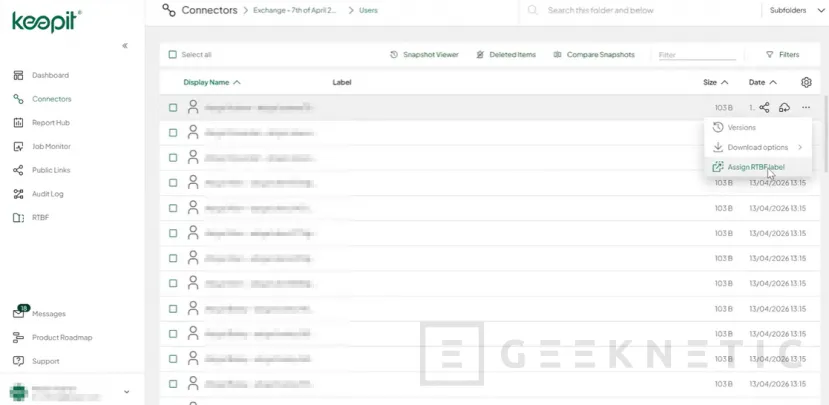The height and width of the screenshot is (405, 829).
Task: Open Compare Snapshots
Action: 594,54
